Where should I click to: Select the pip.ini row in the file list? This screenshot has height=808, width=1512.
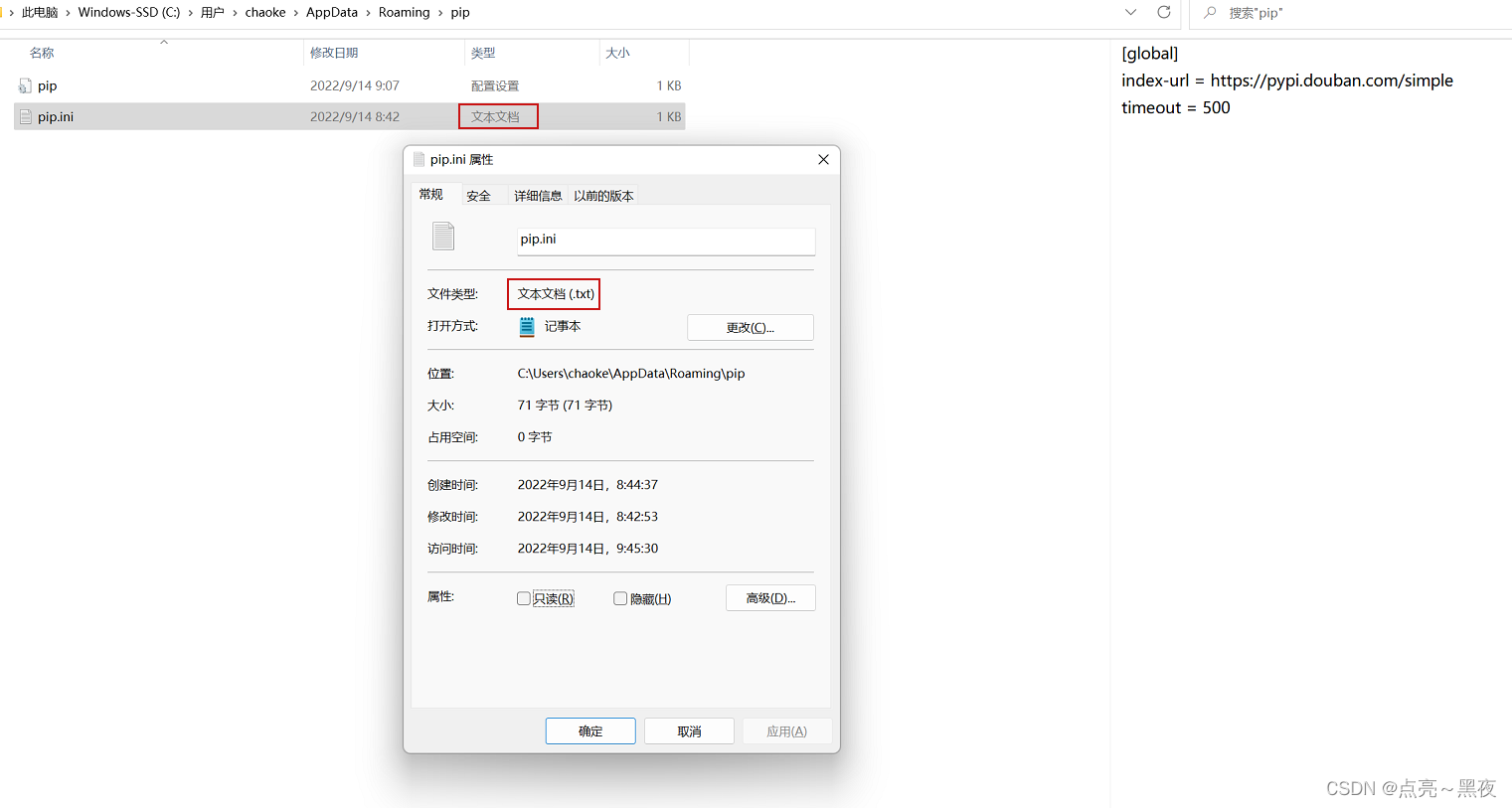pos(349,116)
